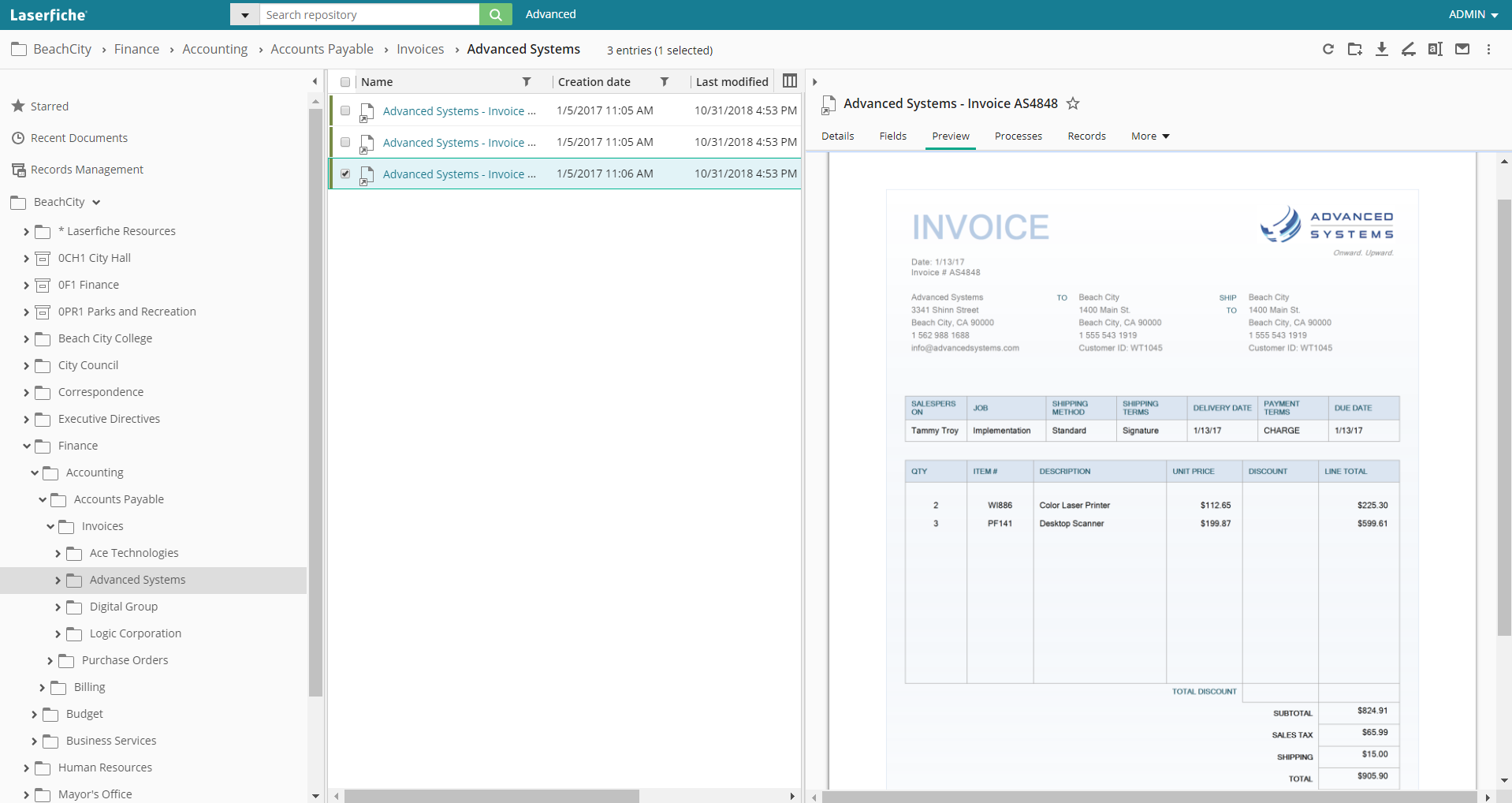Download the selected invoice
Viewport: 1512px width, 803px height.
(x=1382, y=49)
